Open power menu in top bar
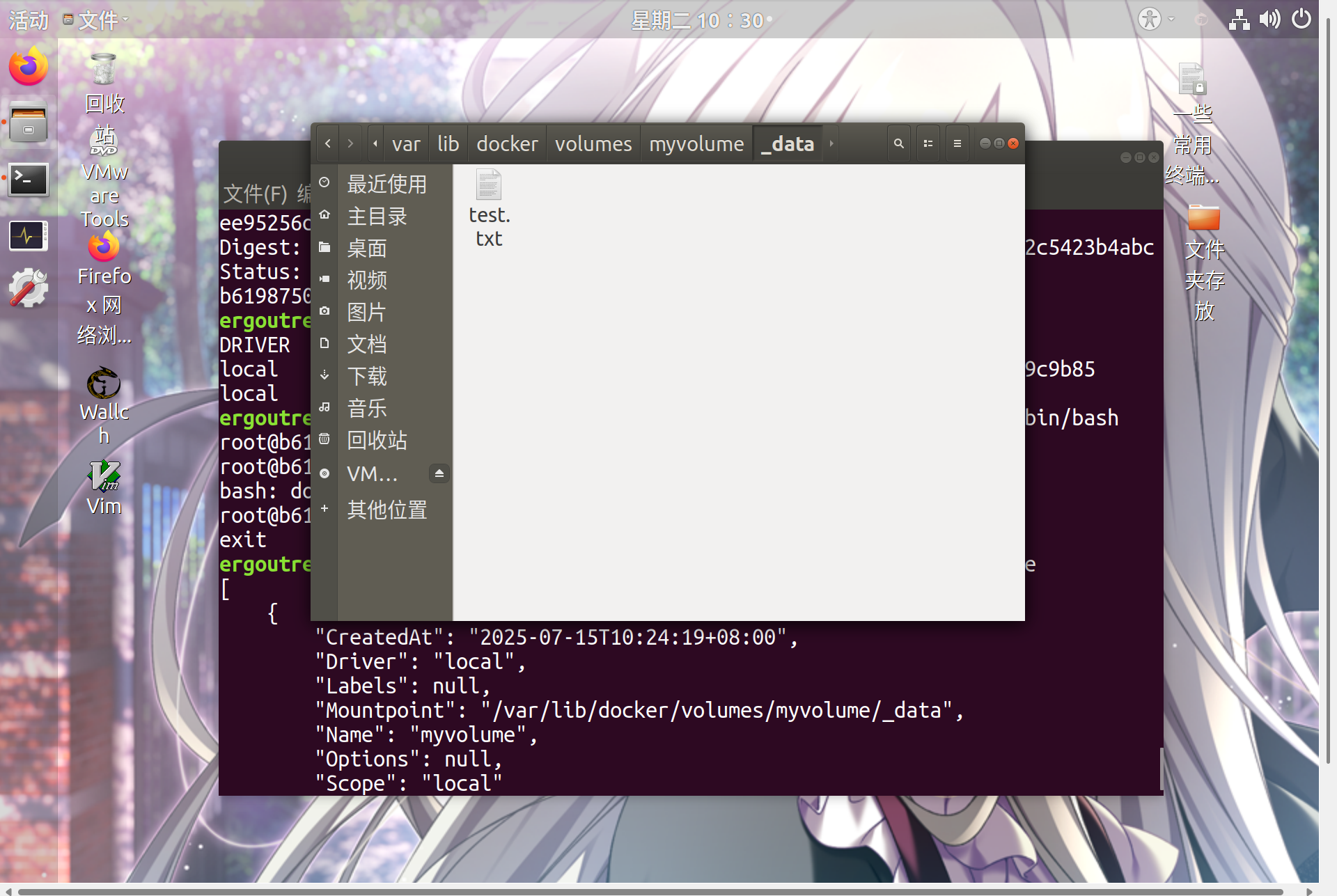 pyautogui.click(x=1301, y=19)
